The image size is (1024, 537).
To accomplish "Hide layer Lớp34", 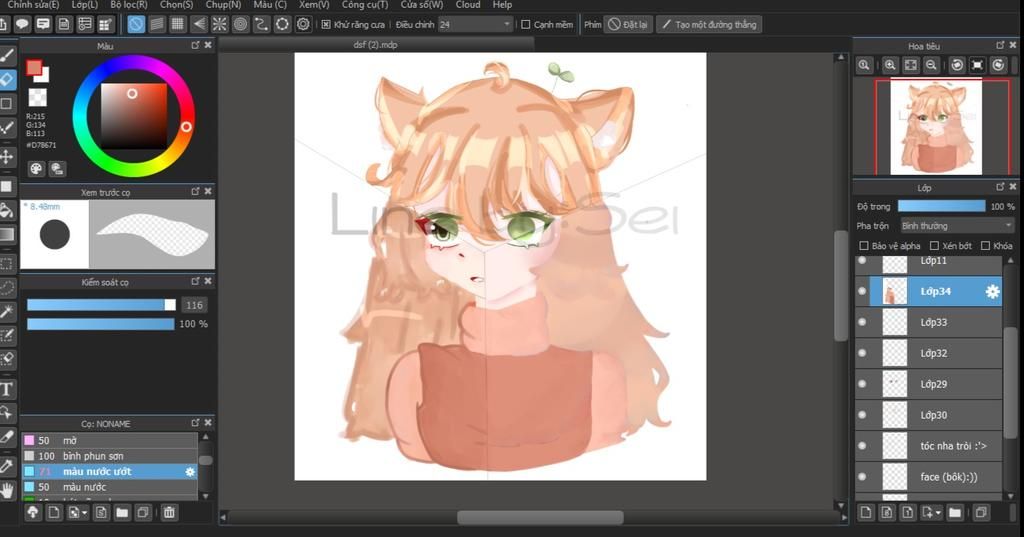I will [862, 291].
